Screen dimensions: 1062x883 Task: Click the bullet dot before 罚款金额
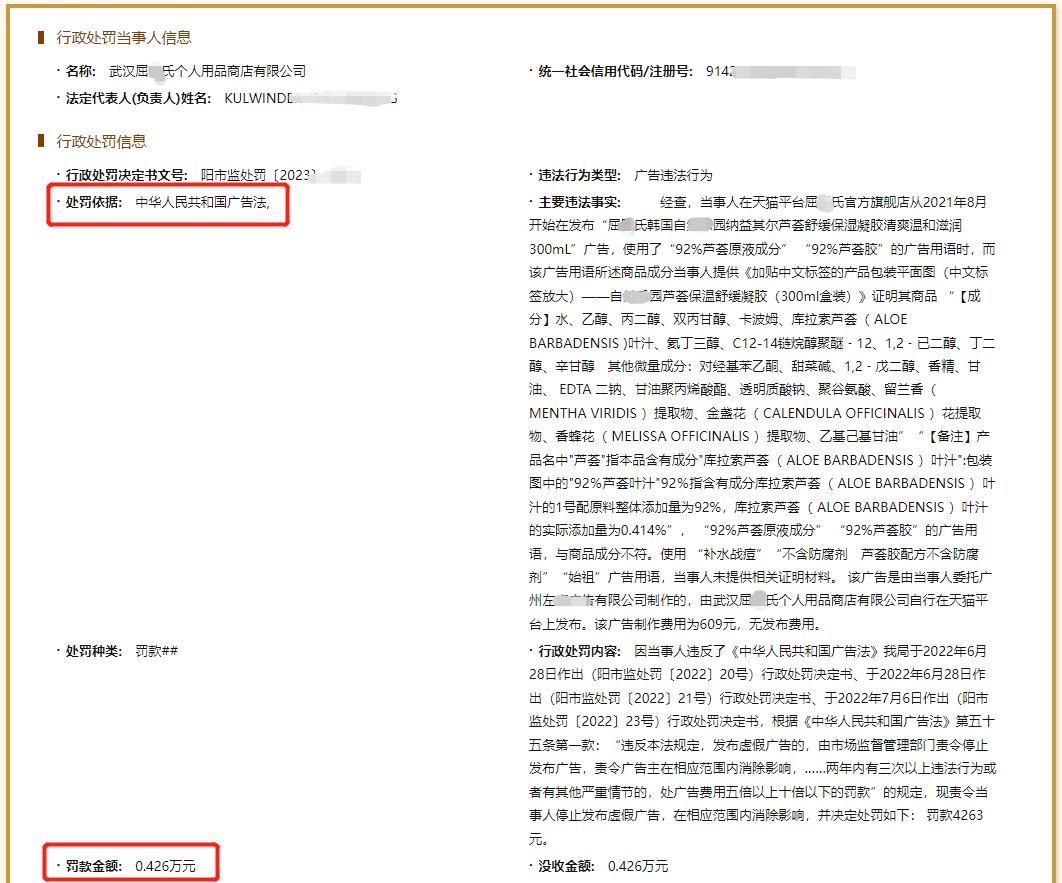click(59, 867)
